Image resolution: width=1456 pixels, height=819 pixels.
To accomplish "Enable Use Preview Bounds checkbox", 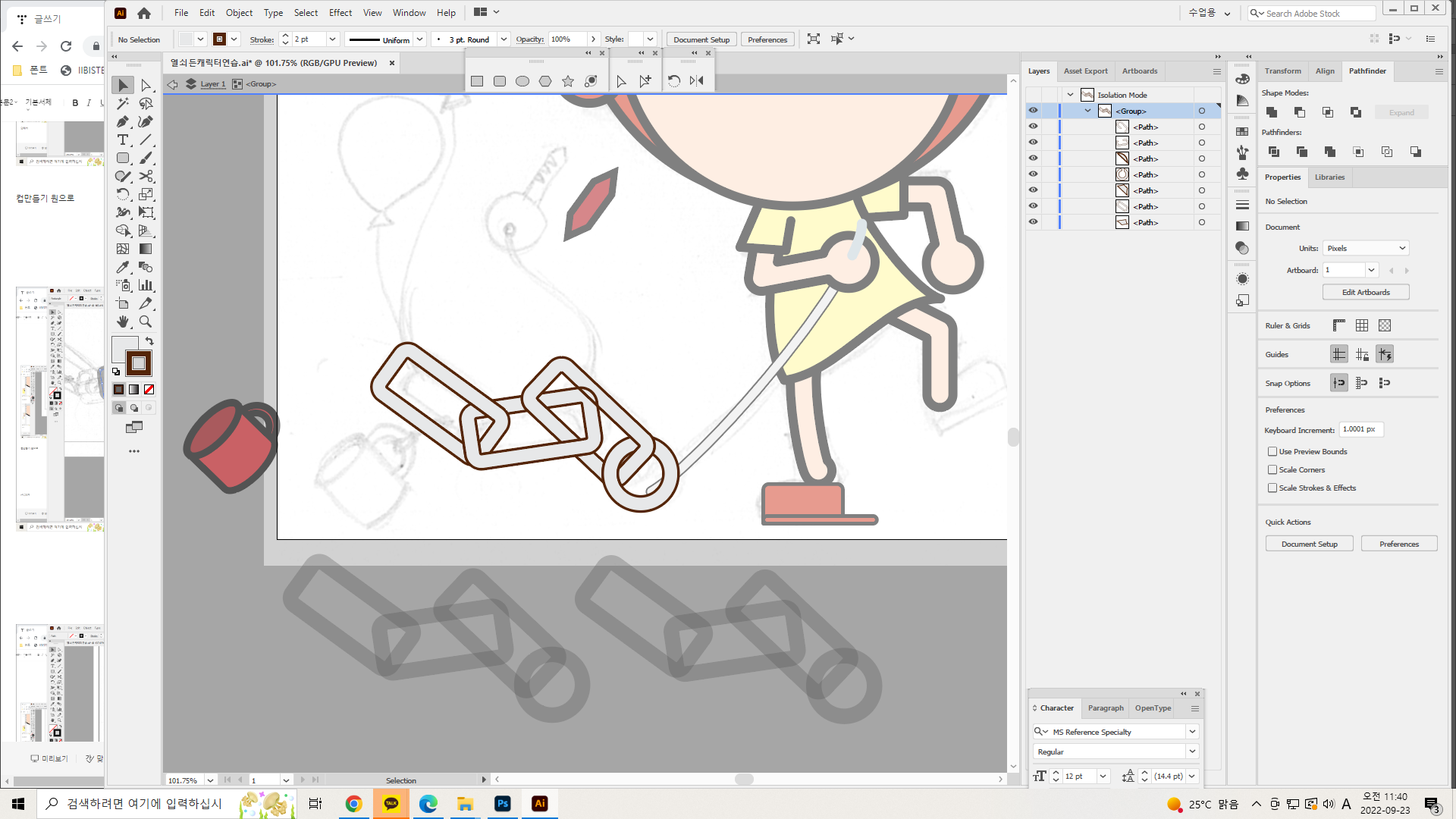I will (1272, 451).
